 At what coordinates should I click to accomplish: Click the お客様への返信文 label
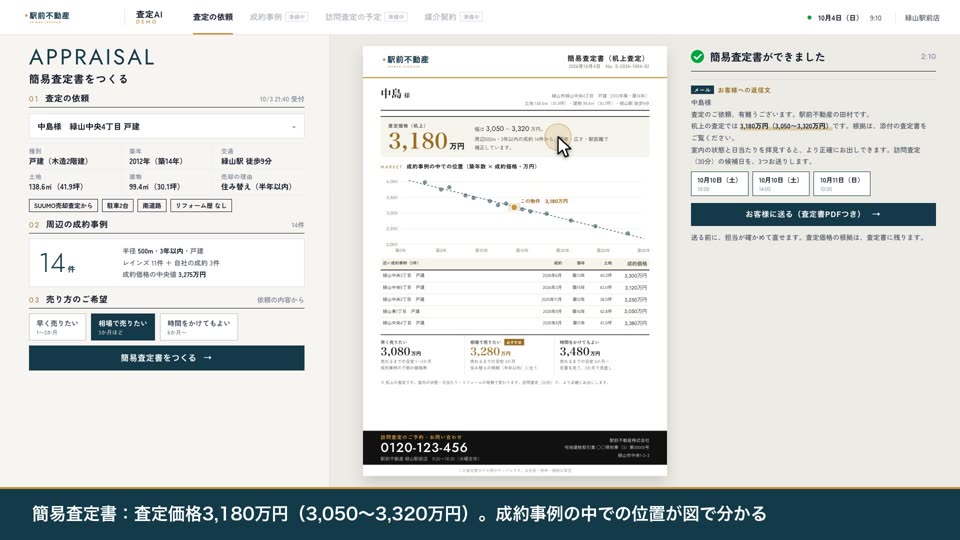[x=744, y=90]
